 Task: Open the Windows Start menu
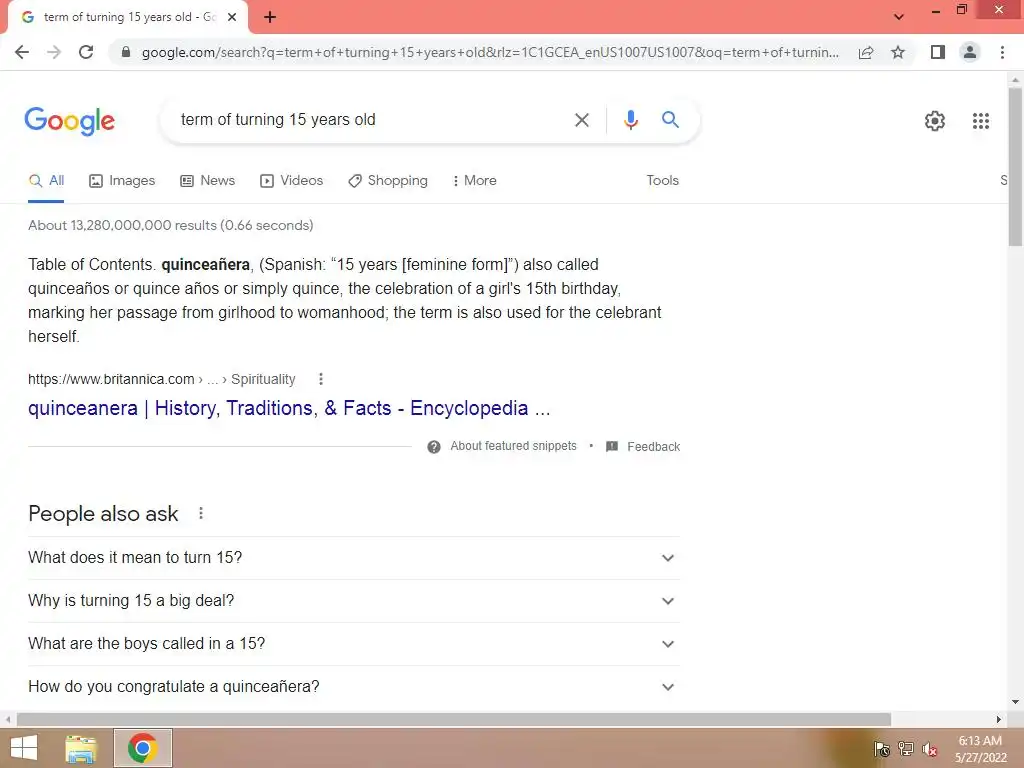[24, 748]
